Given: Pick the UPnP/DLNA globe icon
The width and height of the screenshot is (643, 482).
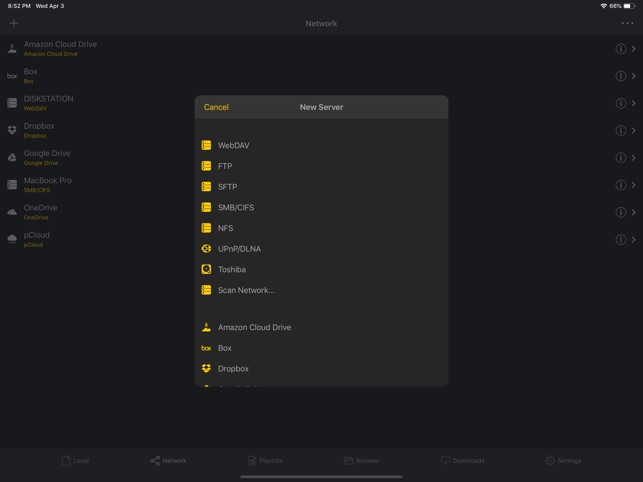Looking at the screenshot, I should point(206,249).
